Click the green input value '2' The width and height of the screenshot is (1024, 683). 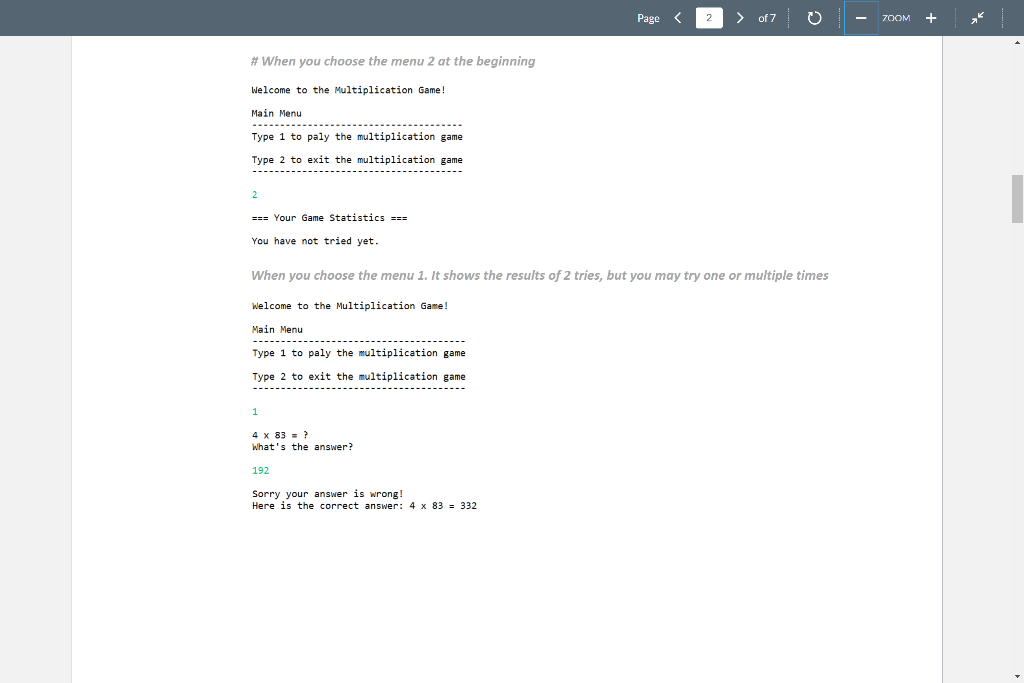(255, 195)
